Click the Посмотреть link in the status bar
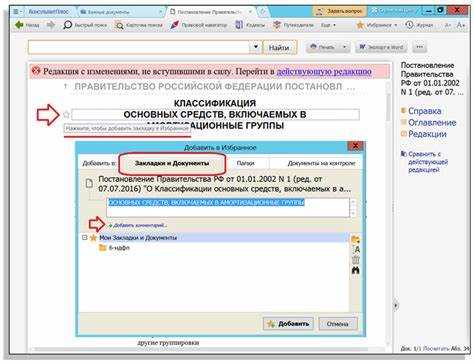The height and width of the screenshot is (364, 474). click(x=436, y=348)
